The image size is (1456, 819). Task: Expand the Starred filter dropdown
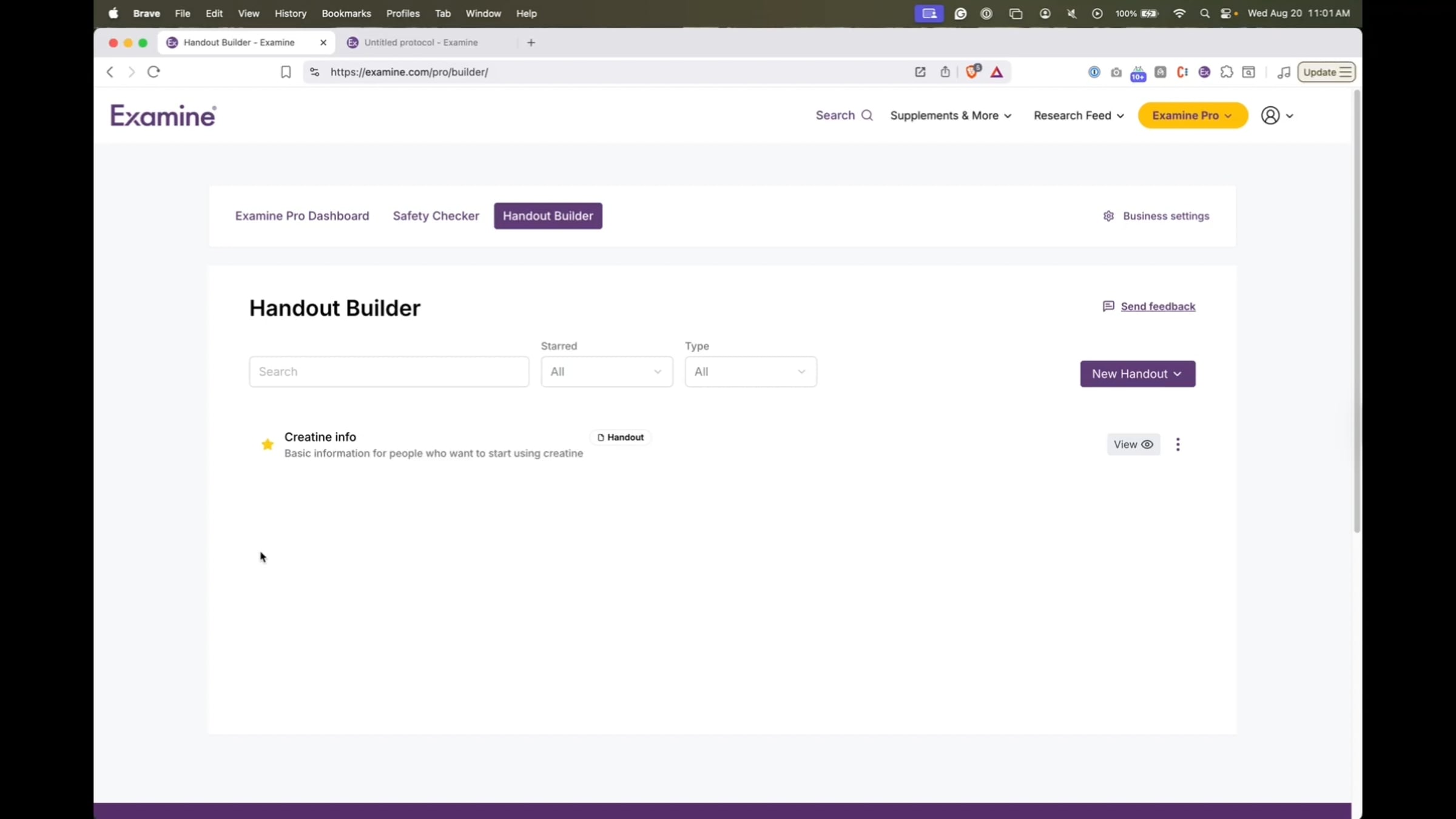[607, 371]
